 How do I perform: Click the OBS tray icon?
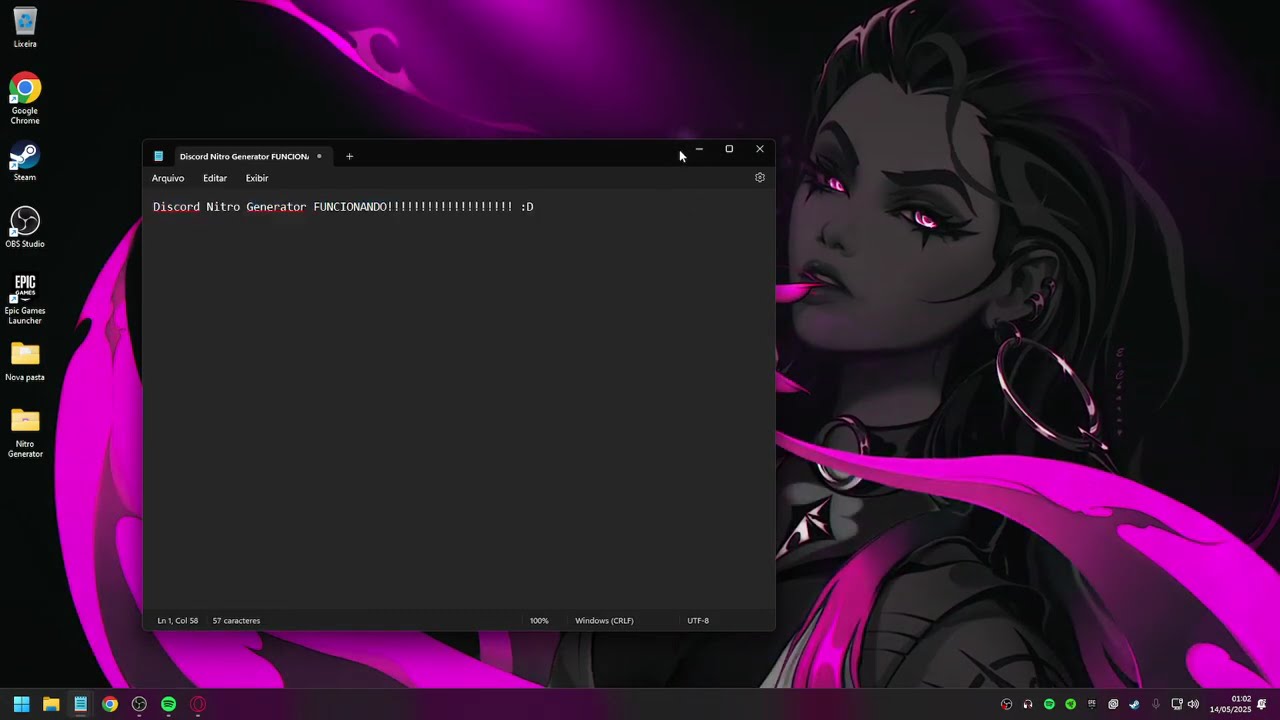pyautogui.click(x=1006, y=704)
